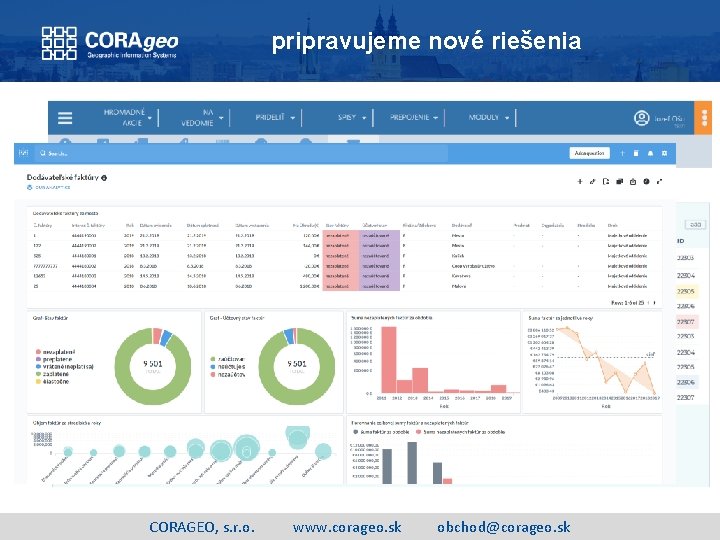Open the notifications bell icon
Viewport: 720px width, 540px height.
click(650, 153)
